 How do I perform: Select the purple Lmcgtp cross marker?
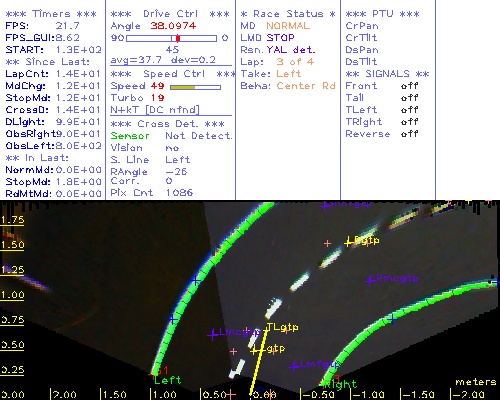pos(213,334)
